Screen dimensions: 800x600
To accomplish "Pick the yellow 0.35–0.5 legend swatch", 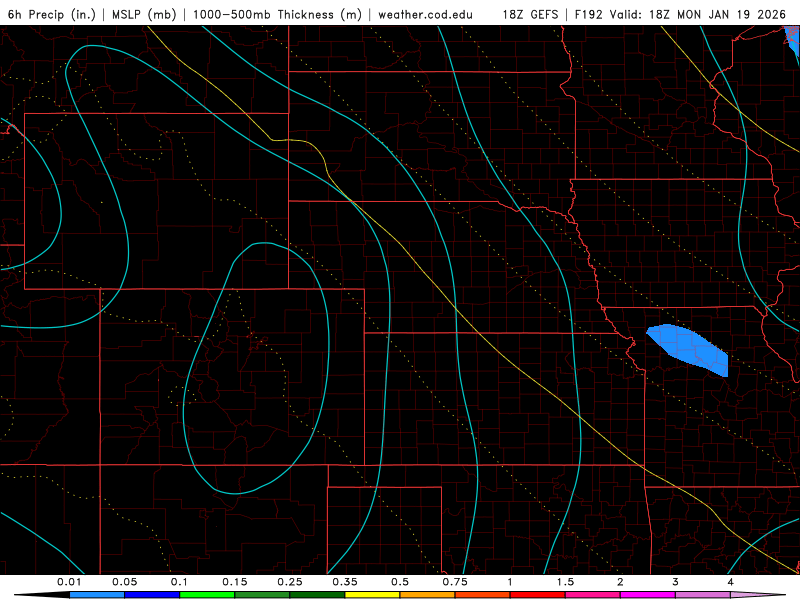I will point(372,595).
